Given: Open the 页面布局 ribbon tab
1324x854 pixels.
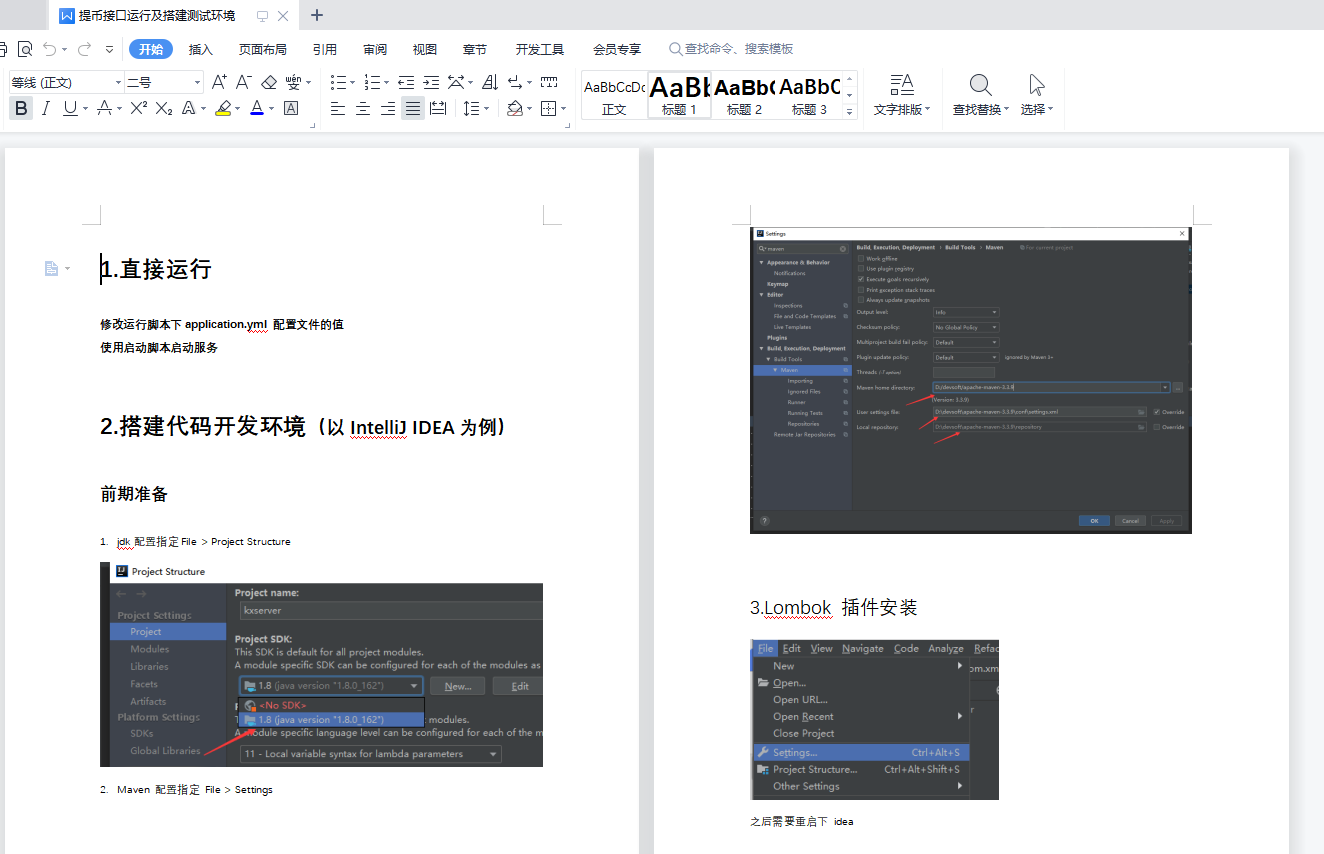Looking at the screenshot, I should [x=263, y=47].
